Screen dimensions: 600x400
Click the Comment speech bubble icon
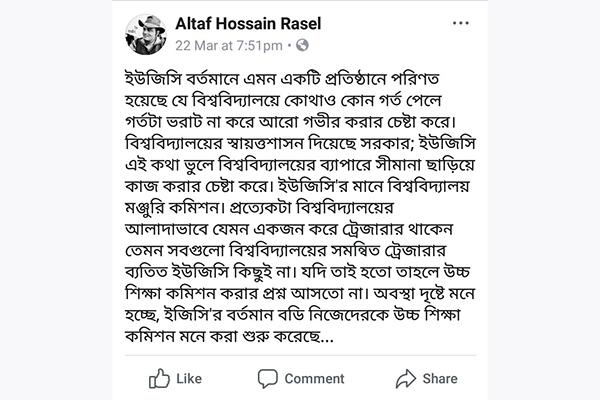(267, 379)
